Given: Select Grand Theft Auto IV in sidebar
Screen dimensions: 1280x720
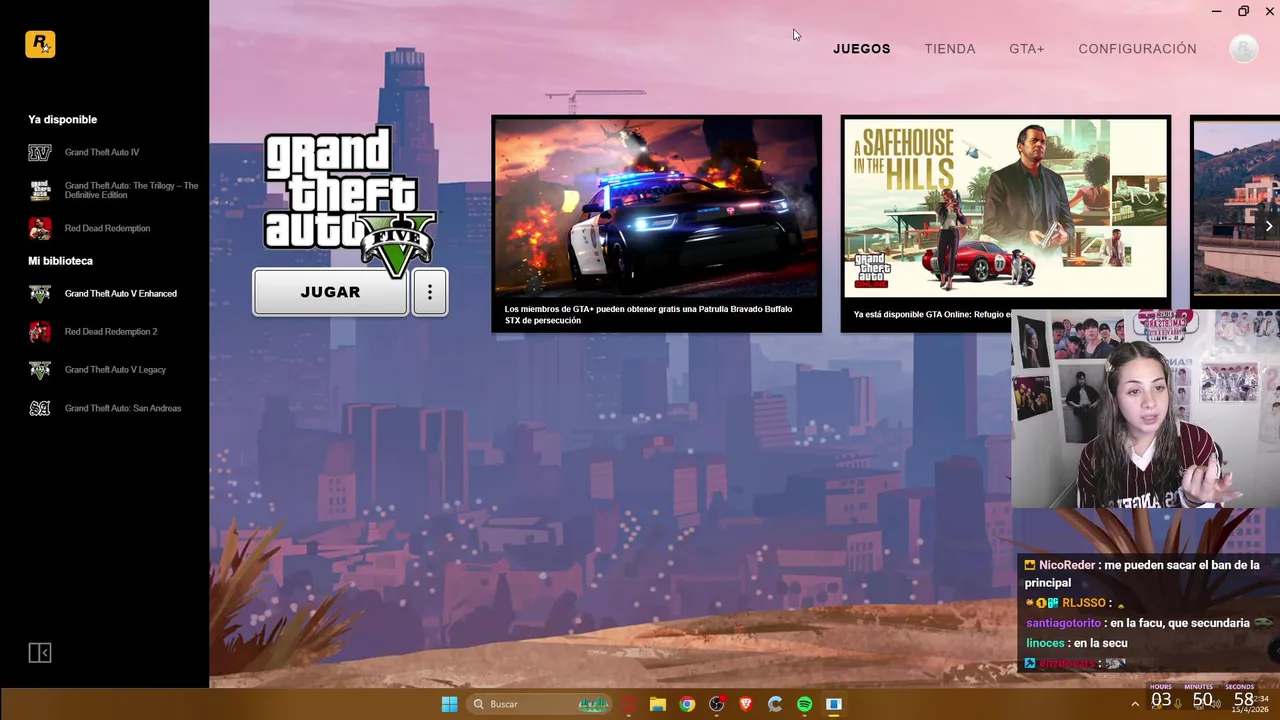Looking at the screenshot, I should (x=102, y=152).
